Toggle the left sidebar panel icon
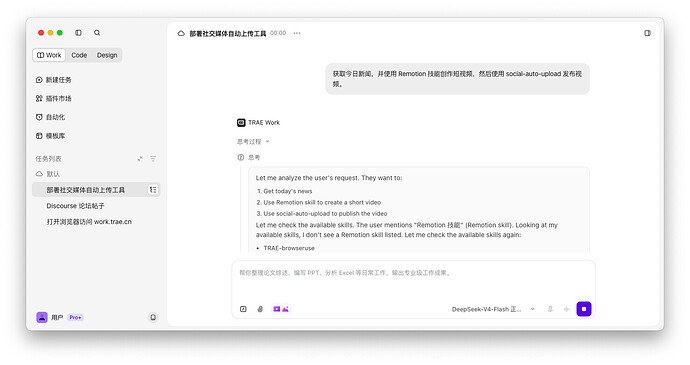690x365 pixels. click(78, 33)
